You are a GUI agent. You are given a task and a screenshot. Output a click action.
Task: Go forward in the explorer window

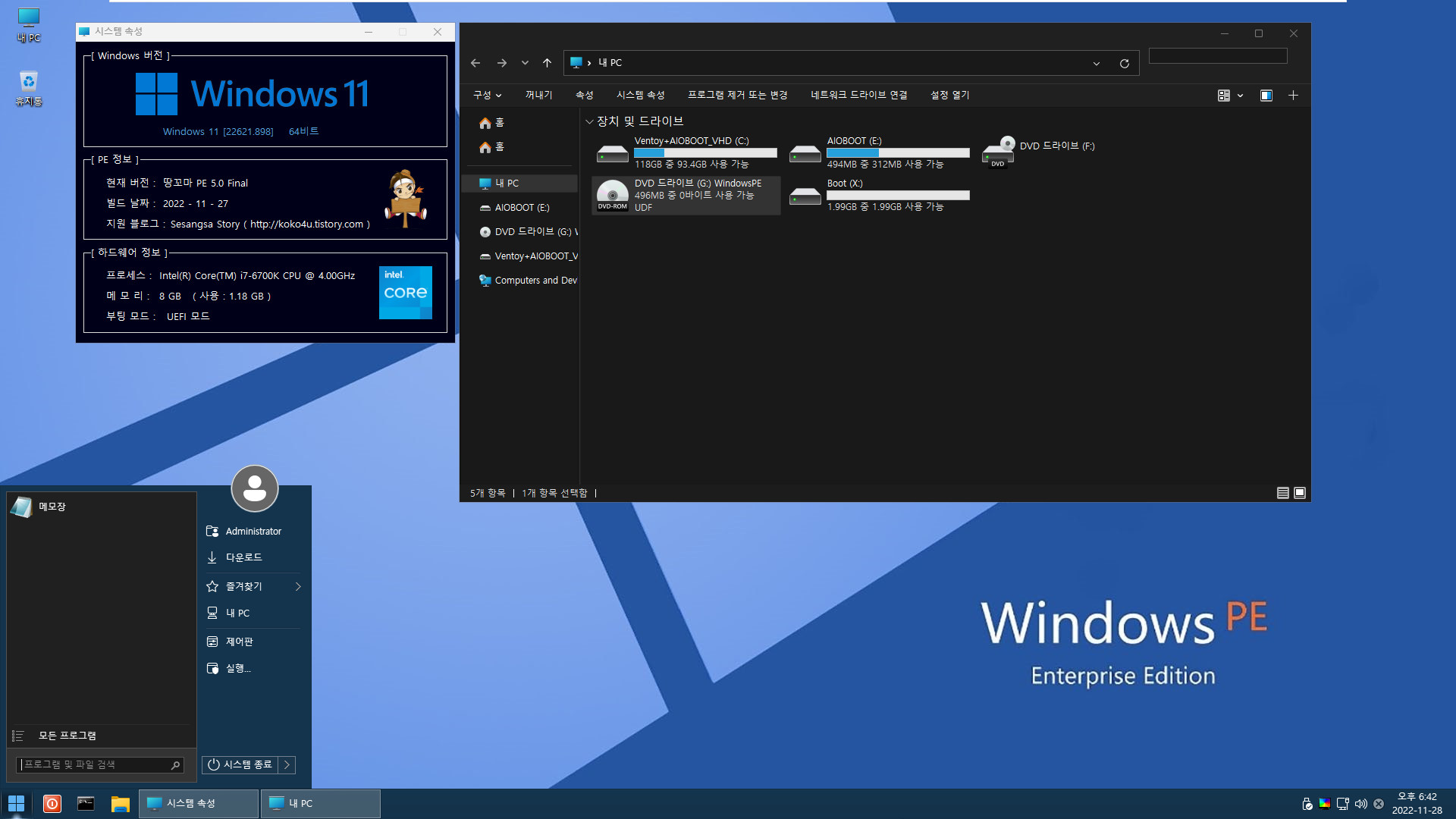click(501, 63)
